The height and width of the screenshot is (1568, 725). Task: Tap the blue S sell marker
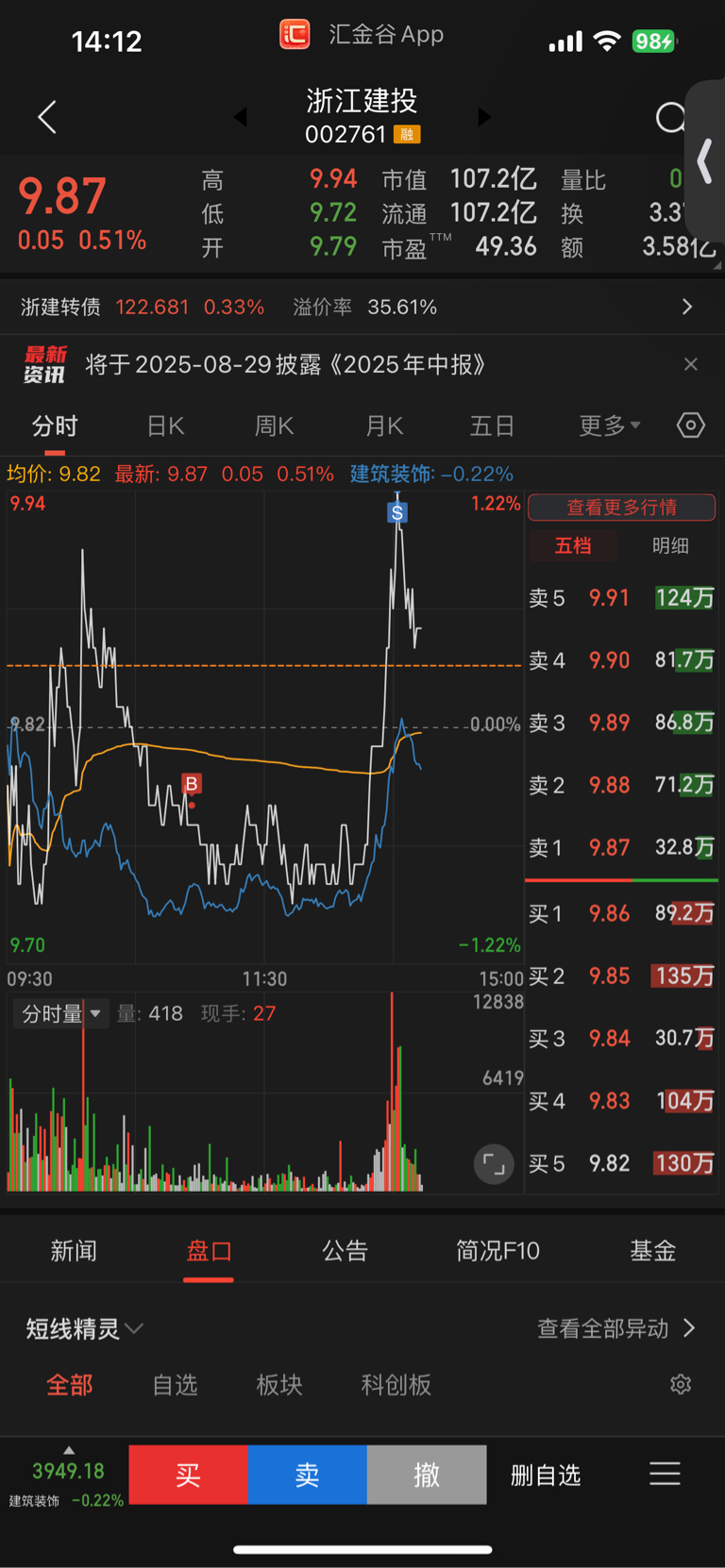[x=397, y=512]
